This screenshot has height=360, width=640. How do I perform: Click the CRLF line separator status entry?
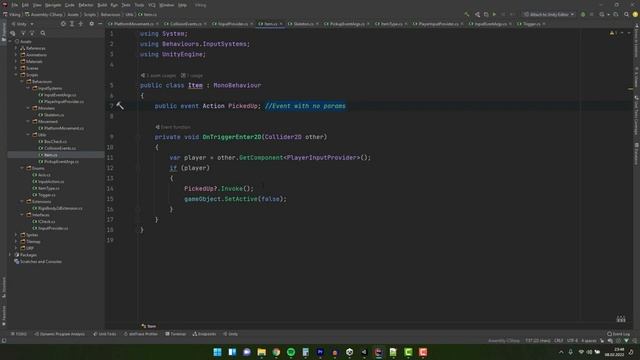[x=558, y=340]
